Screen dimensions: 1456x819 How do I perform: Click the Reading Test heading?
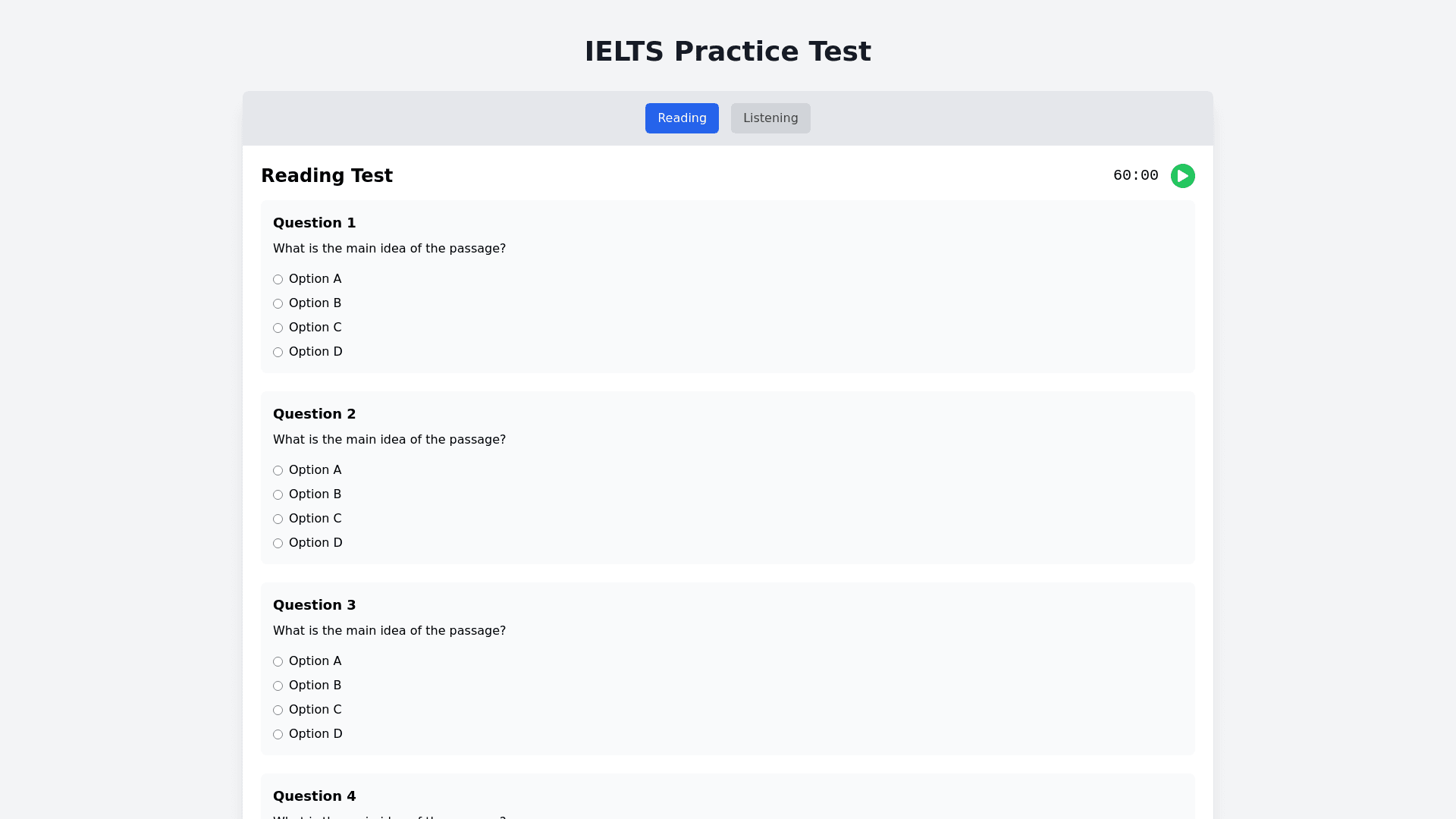click(x=327, y=176)
